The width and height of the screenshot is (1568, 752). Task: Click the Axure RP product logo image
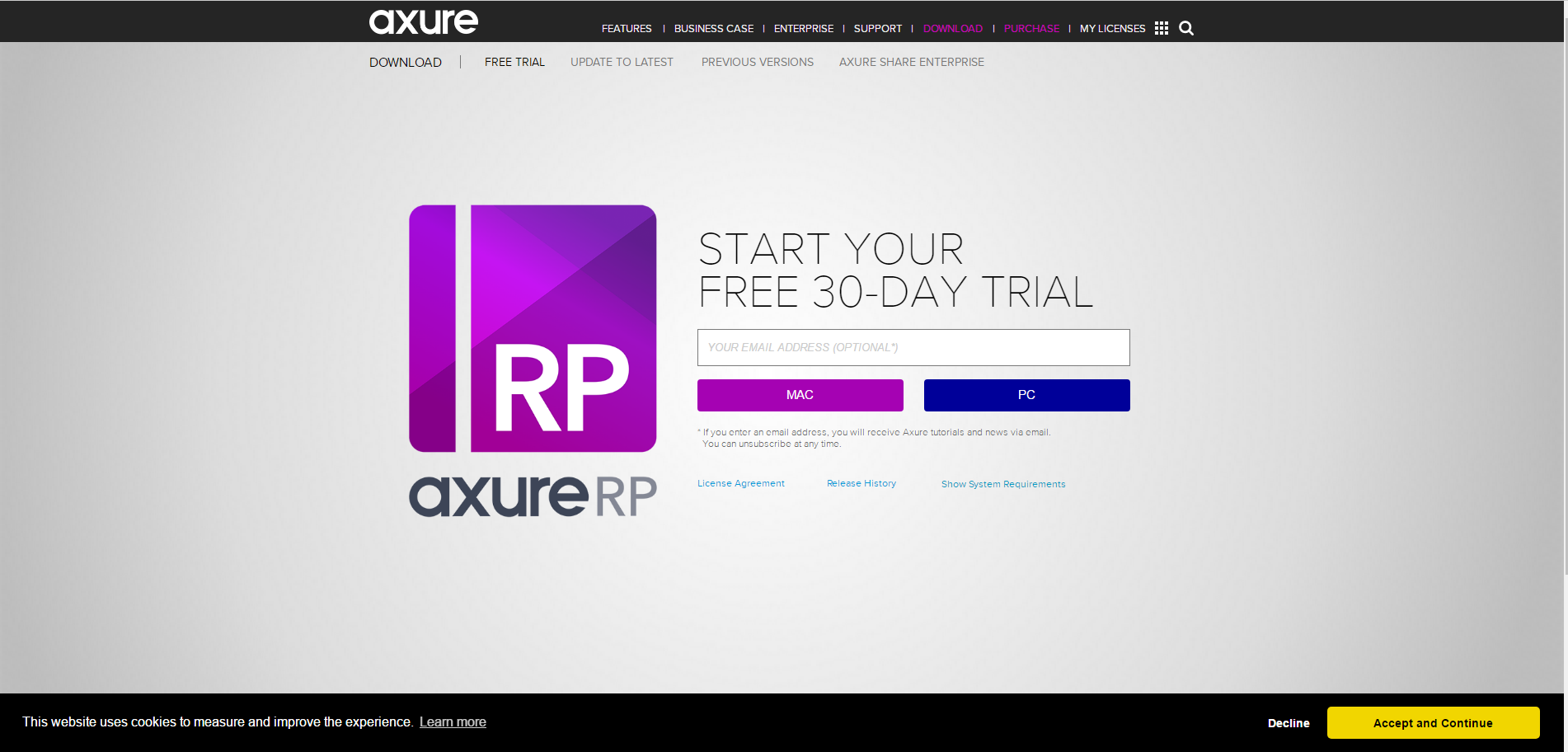[533, 361]
